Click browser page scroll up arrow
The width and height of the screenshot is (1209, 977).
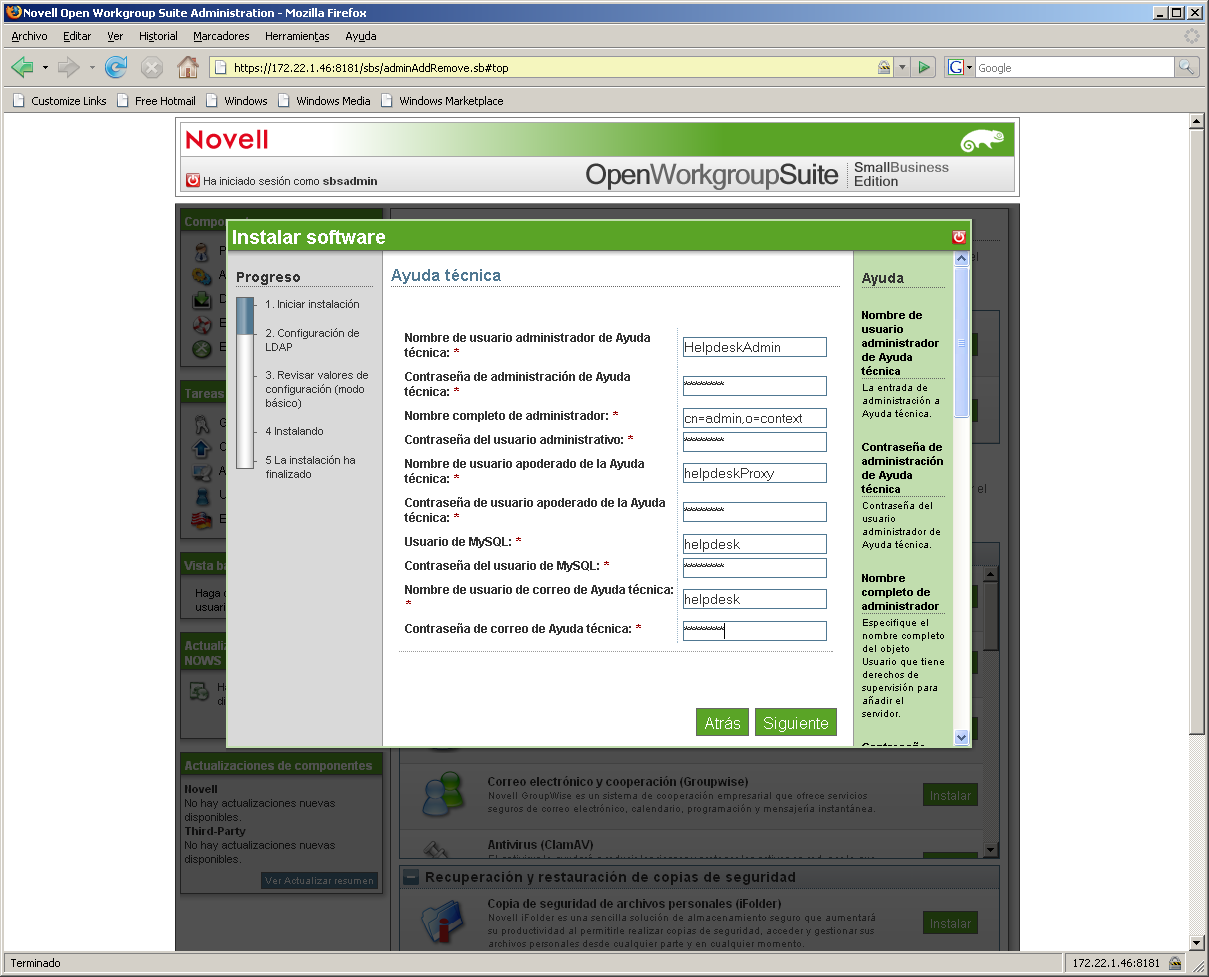pyautogui.click(x=1196, y=121)
